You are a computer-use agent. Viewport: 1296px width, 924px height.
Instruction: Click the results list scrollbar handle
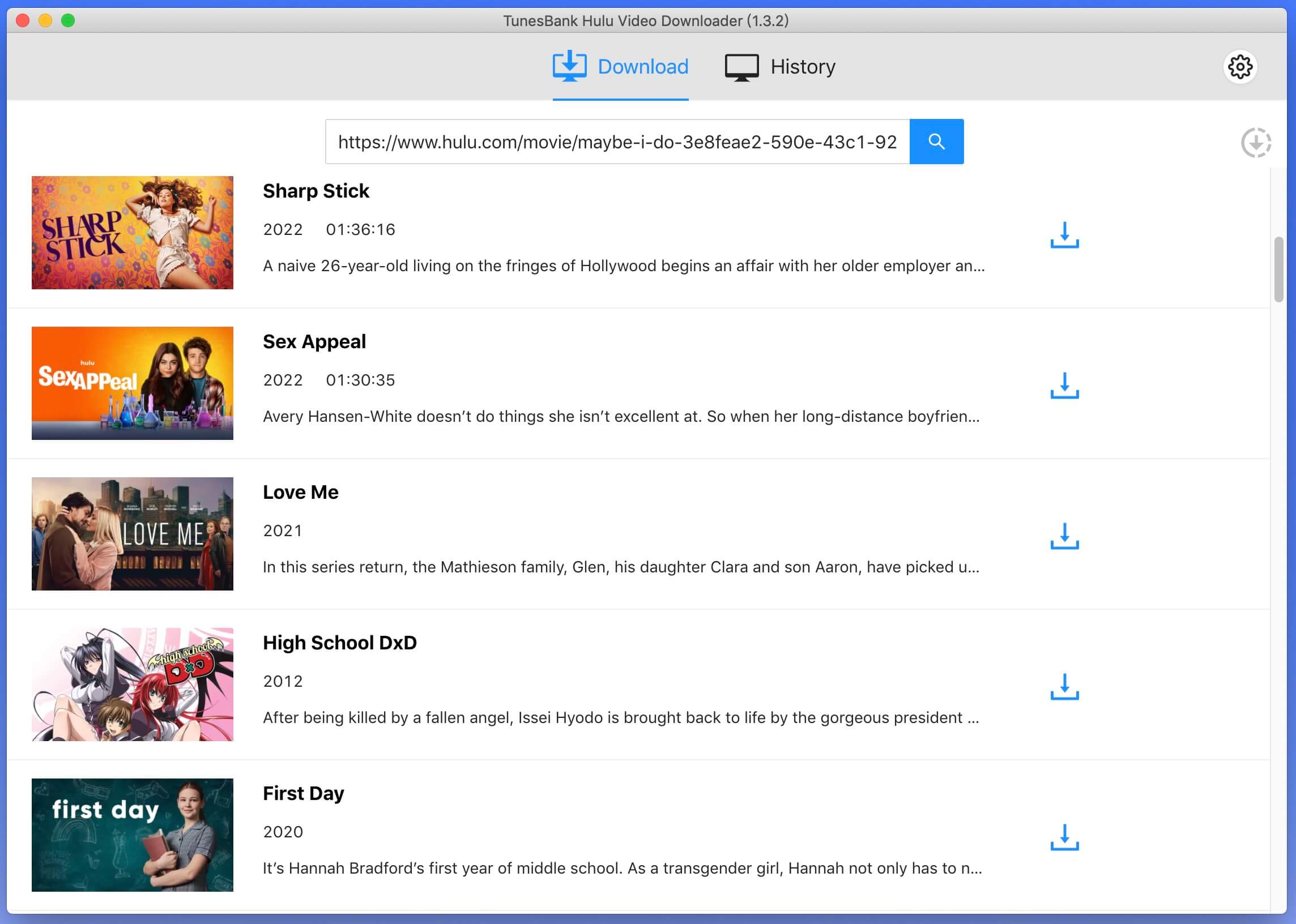(x=1278, y=269)
